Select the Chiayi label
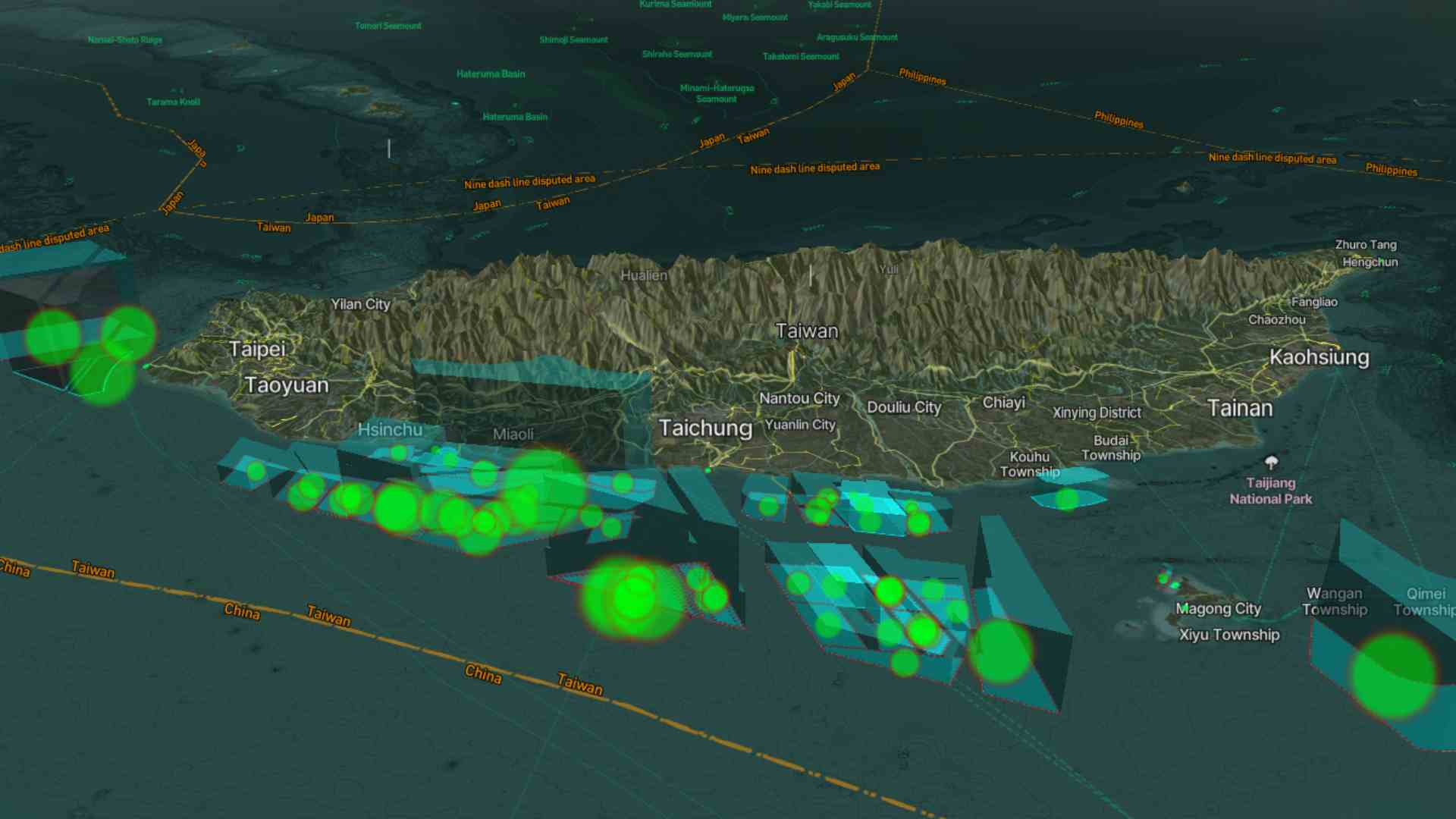 [1004, 403]
